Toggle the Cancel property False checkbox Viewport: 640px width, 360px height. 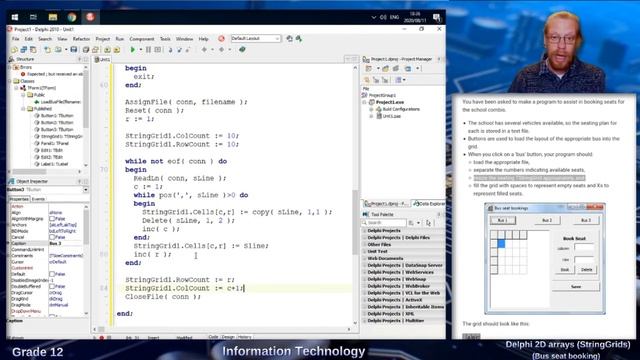(52, 237)
